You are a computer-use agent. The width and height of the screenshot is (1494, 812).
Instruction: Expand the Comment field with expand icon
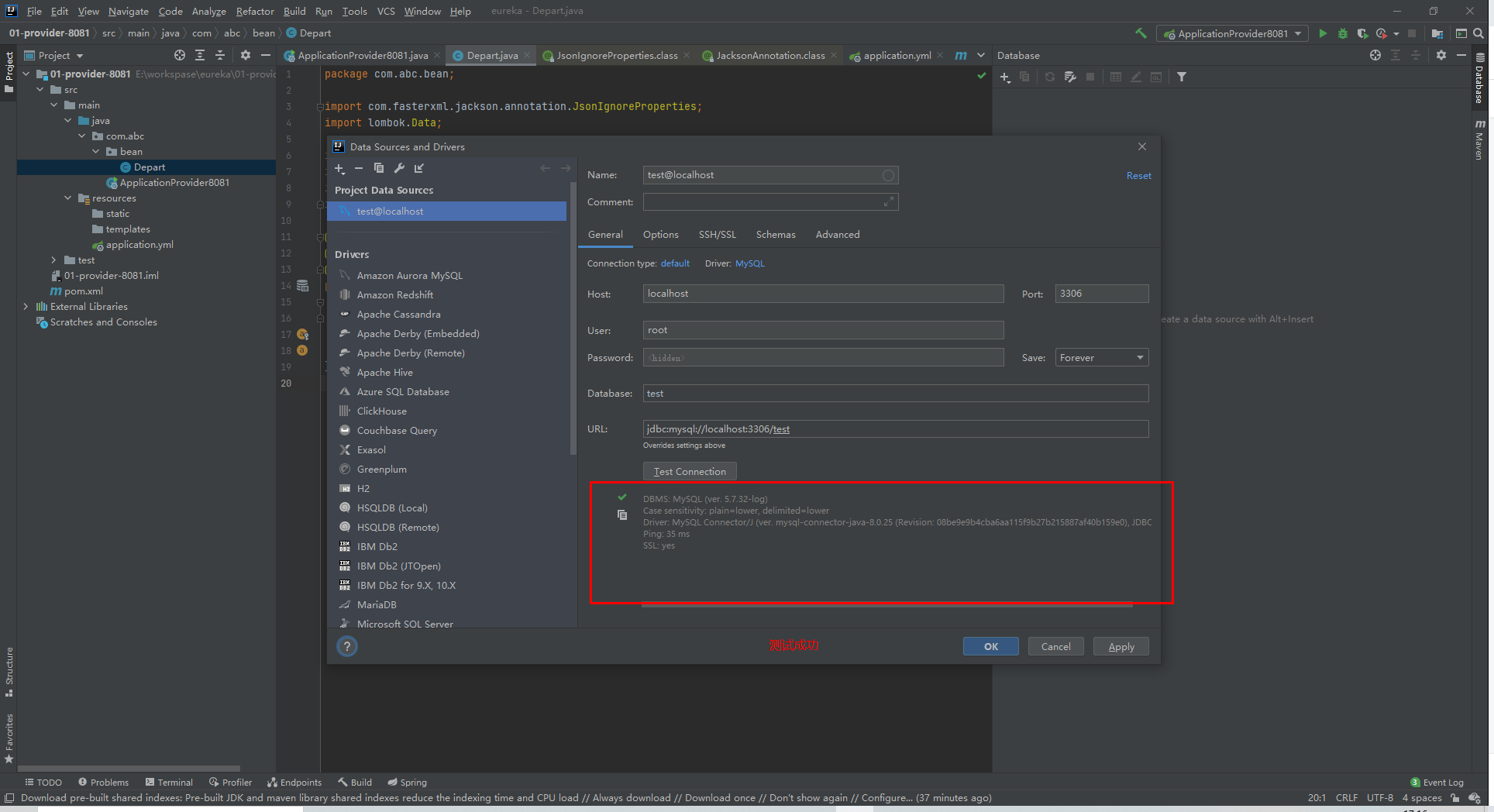pos(888,202)
